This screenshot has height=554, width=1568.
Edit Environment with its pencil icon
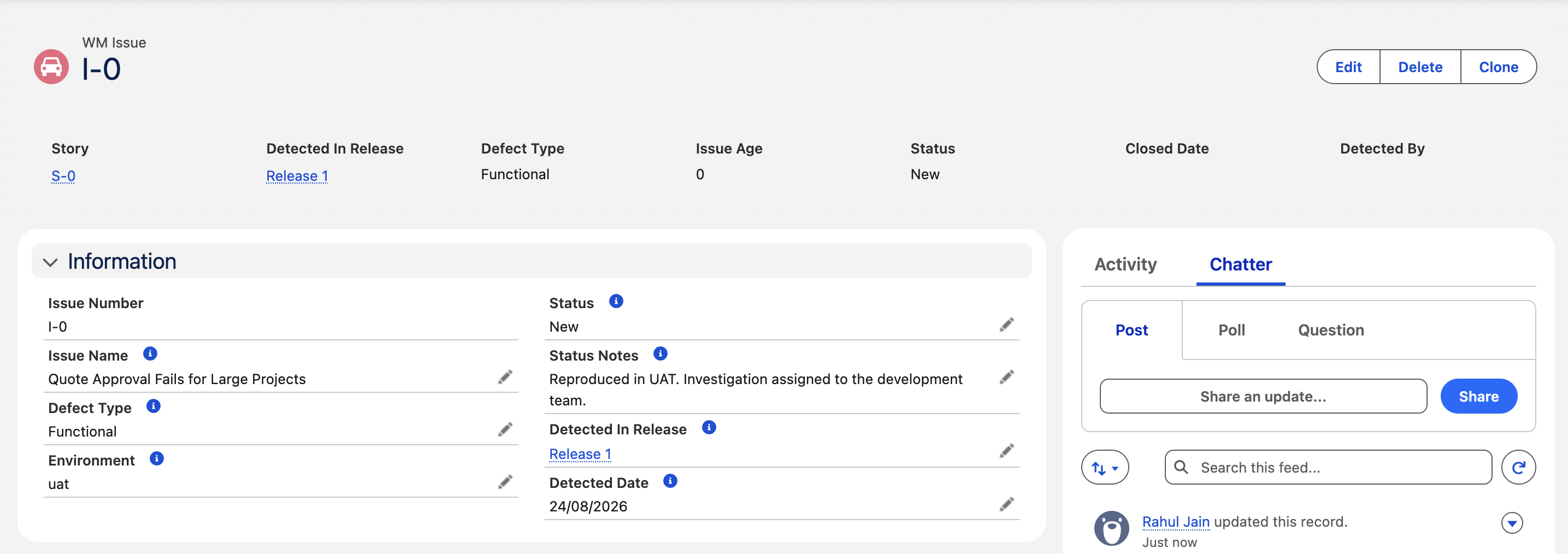(x=505, y=482)
